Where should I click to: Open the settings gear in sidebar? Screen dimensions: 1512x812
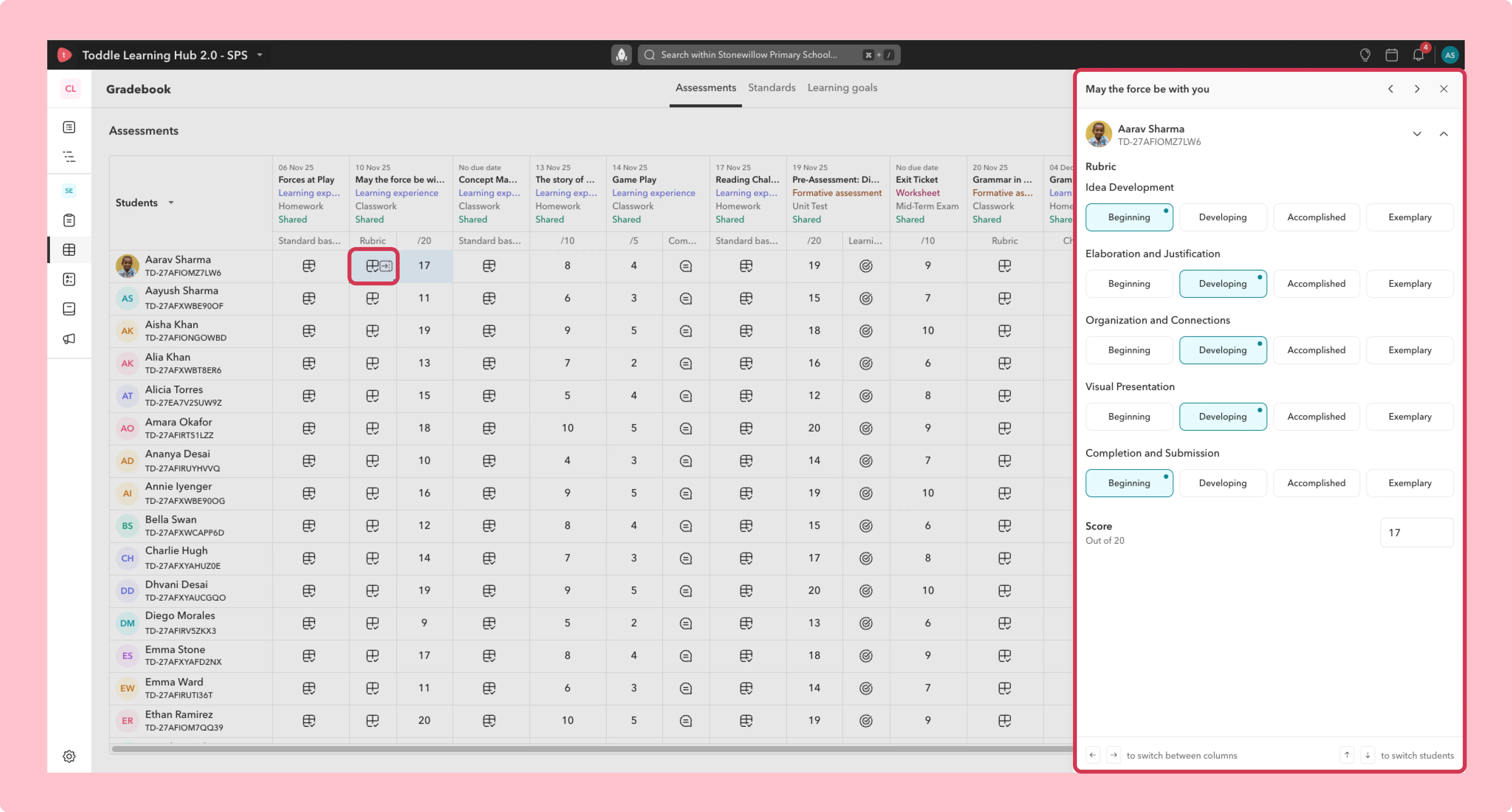click(69, 756)
